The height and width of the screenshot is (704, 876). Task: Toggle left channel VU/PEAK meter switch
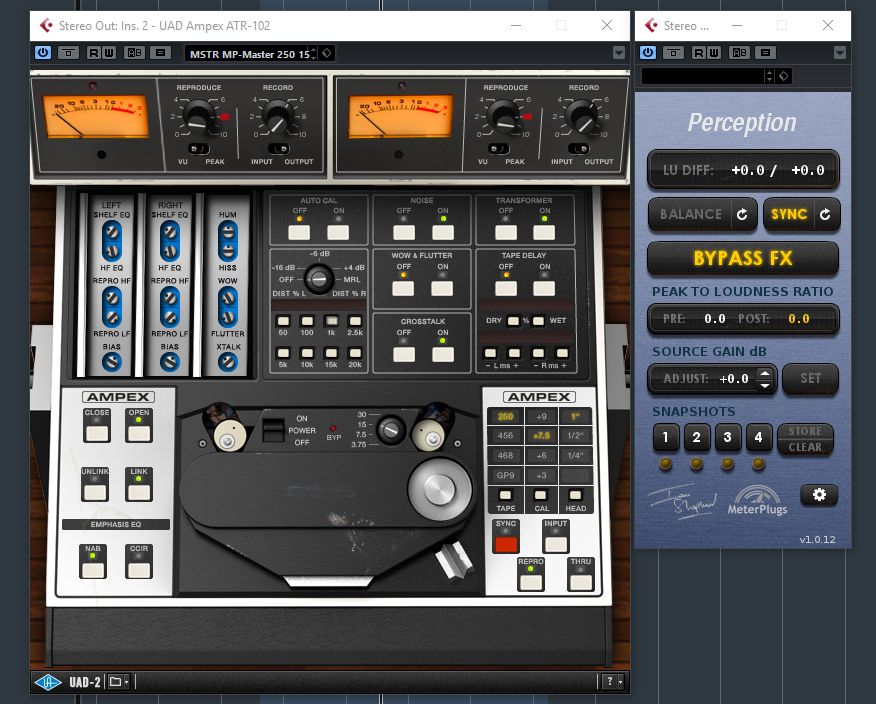(x=198, y=149)
